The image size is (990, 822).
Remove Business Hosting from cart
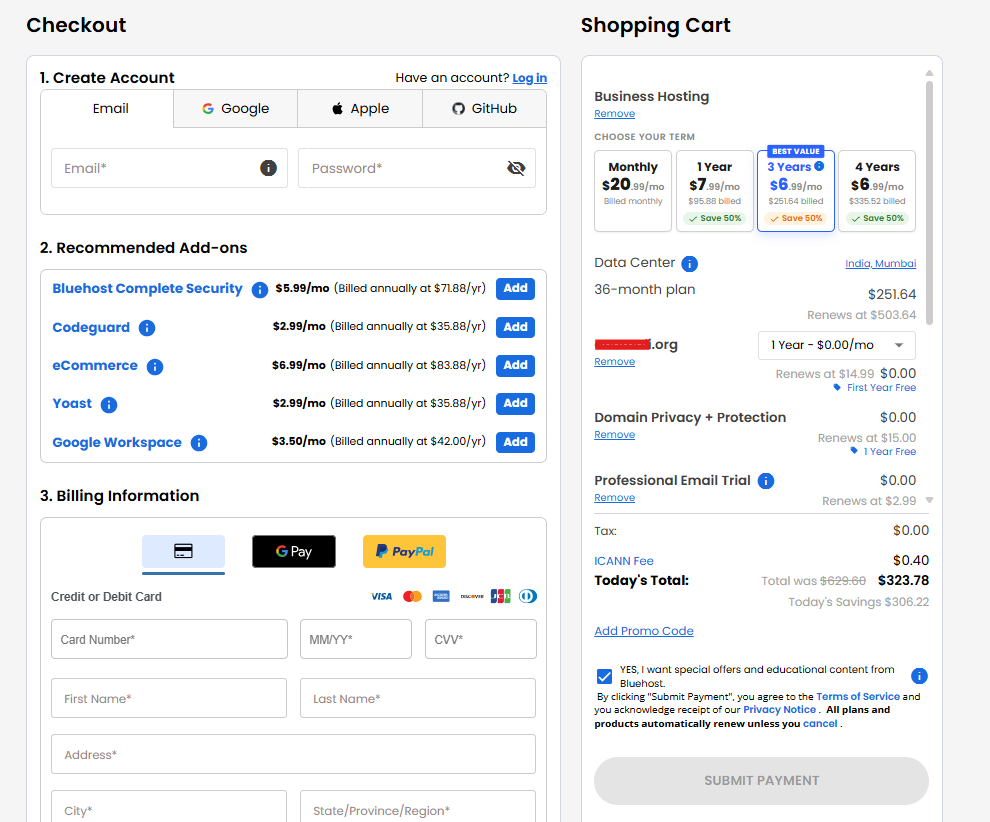pyautogui.click(x=614, y=114)
